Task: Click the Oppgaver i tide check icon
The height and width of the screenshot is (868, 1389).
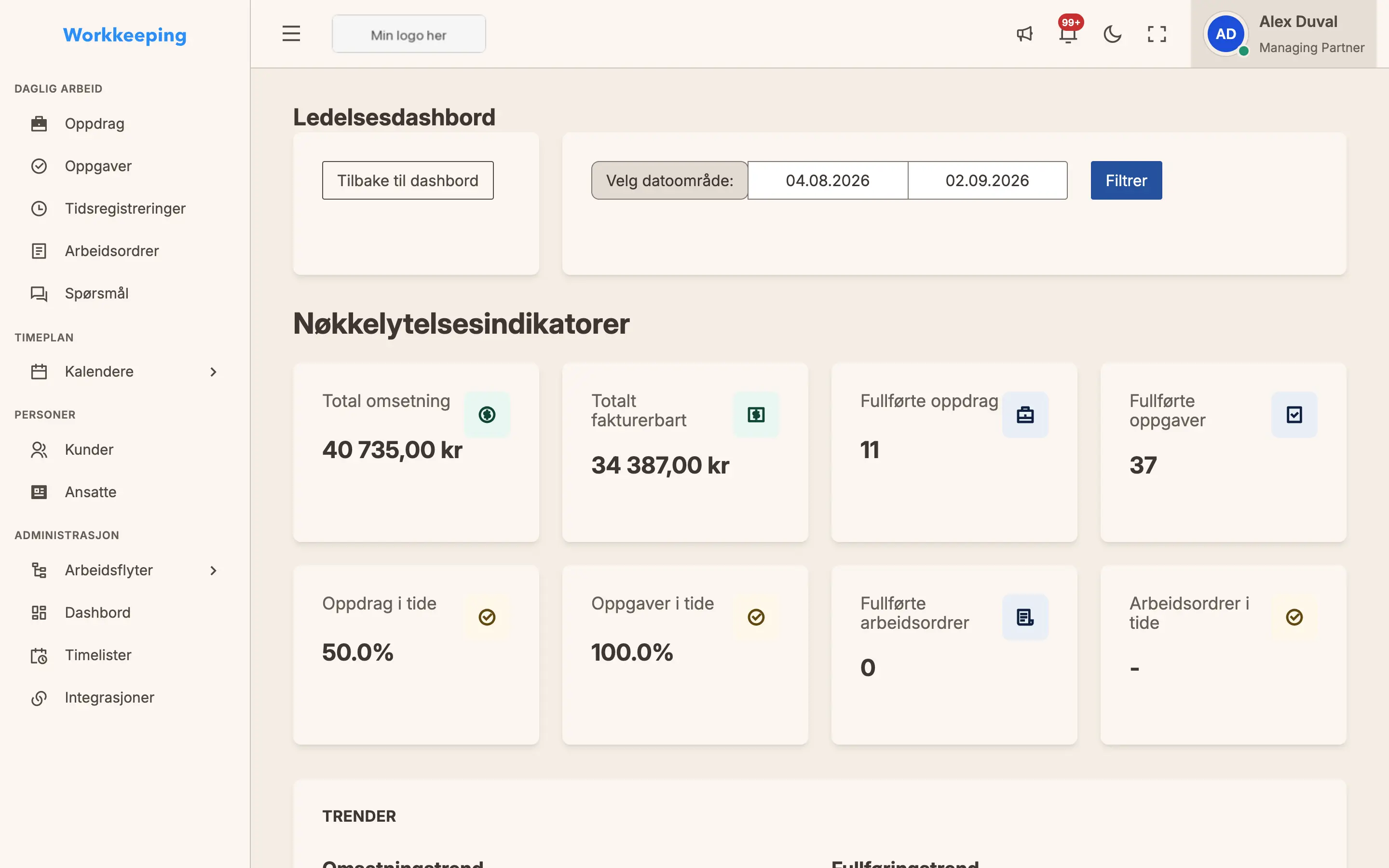Action: [756, 617]
